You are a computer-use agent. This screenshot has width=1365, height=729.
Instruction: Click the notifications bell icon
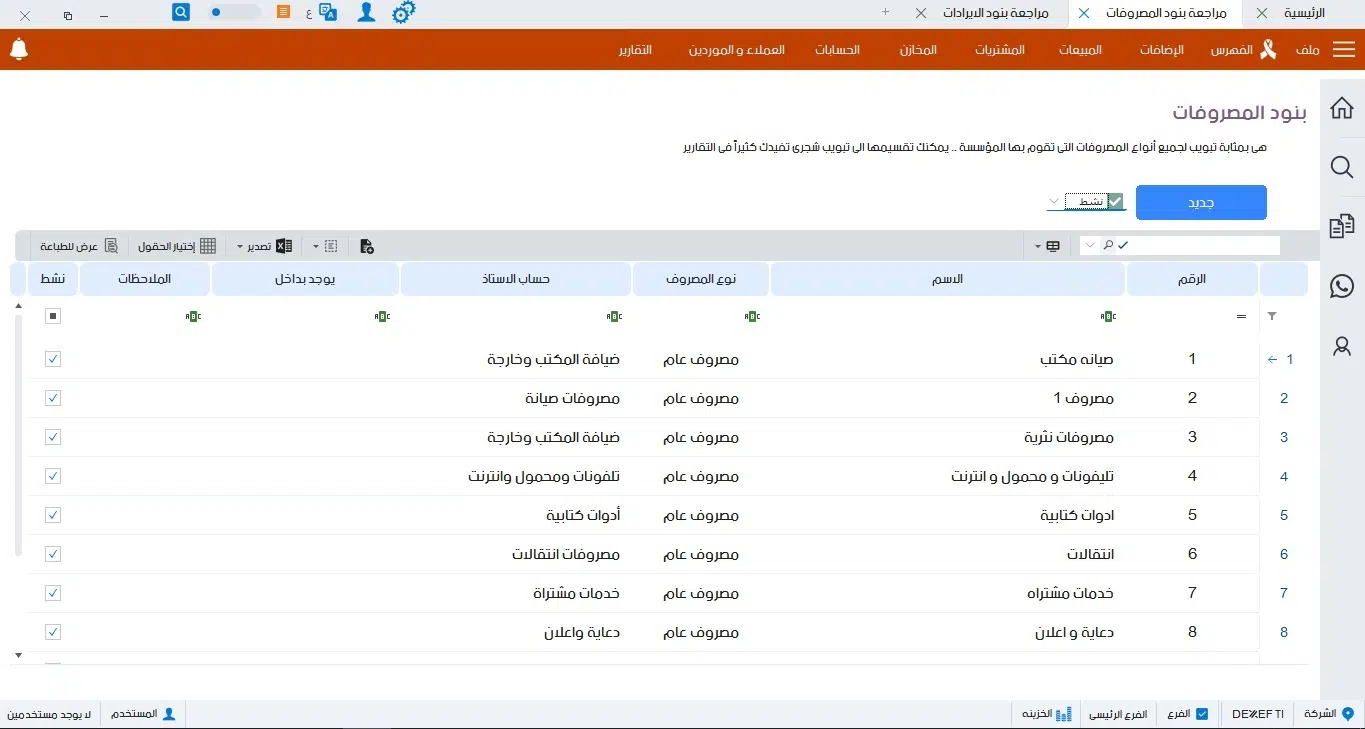pos(19,49)
